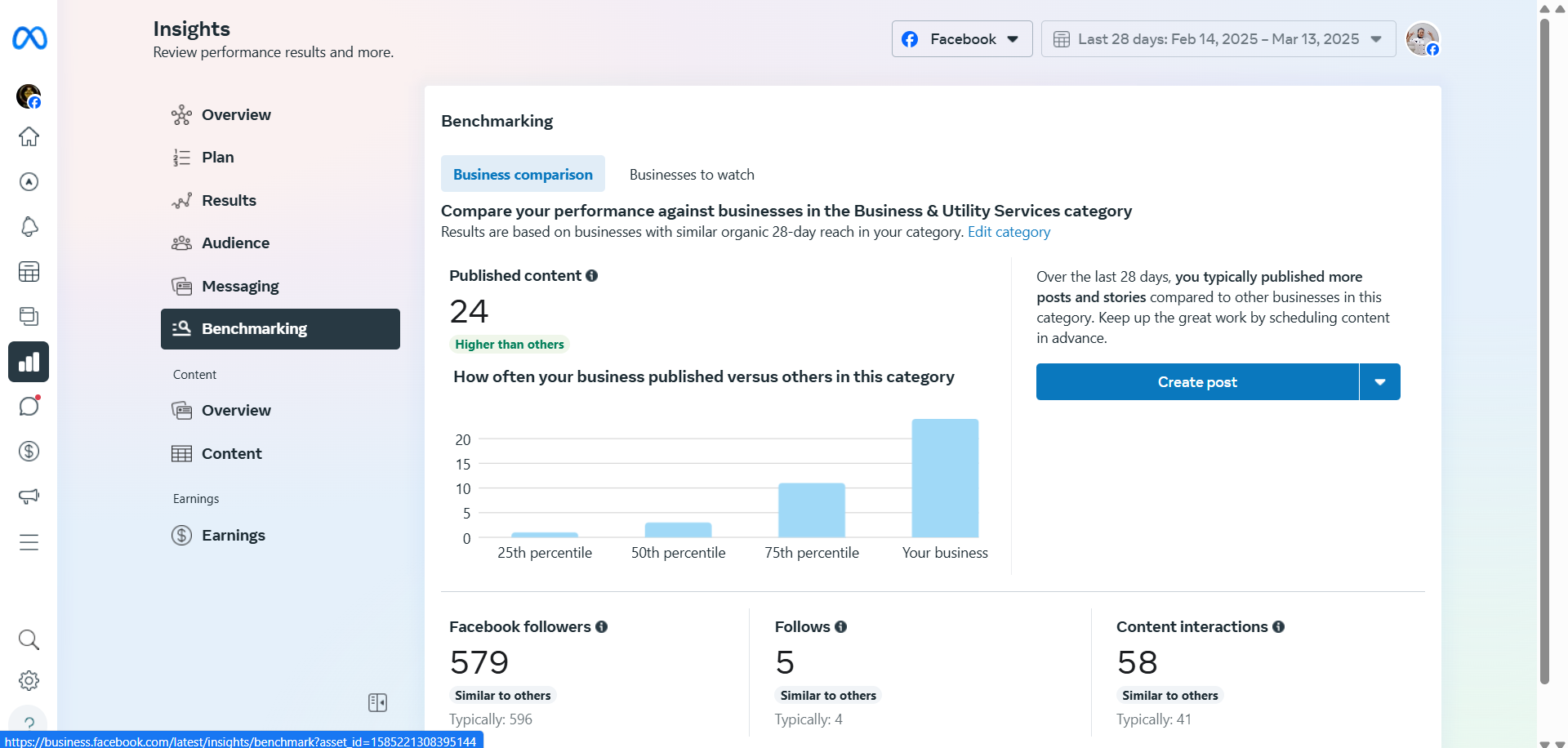Open the Last 28 days date range picker
Viewport: 1568px width, 748px height.
[1218, 39]
